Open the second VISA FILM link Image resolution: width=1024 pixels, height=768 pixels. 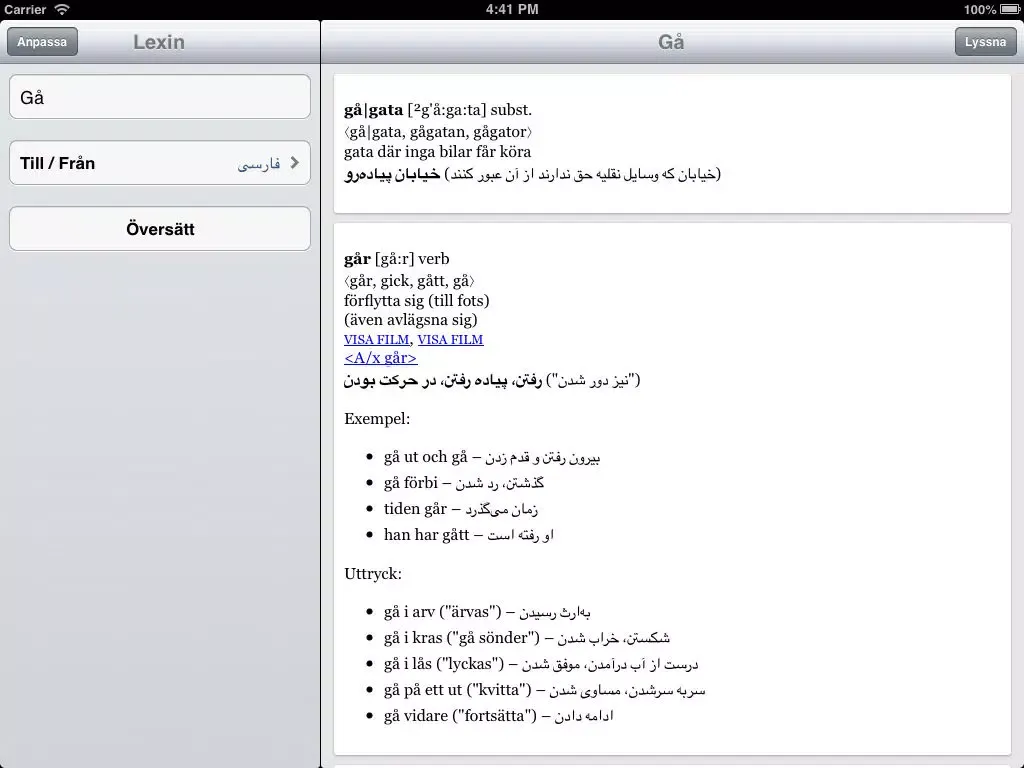tap(450, 340)
